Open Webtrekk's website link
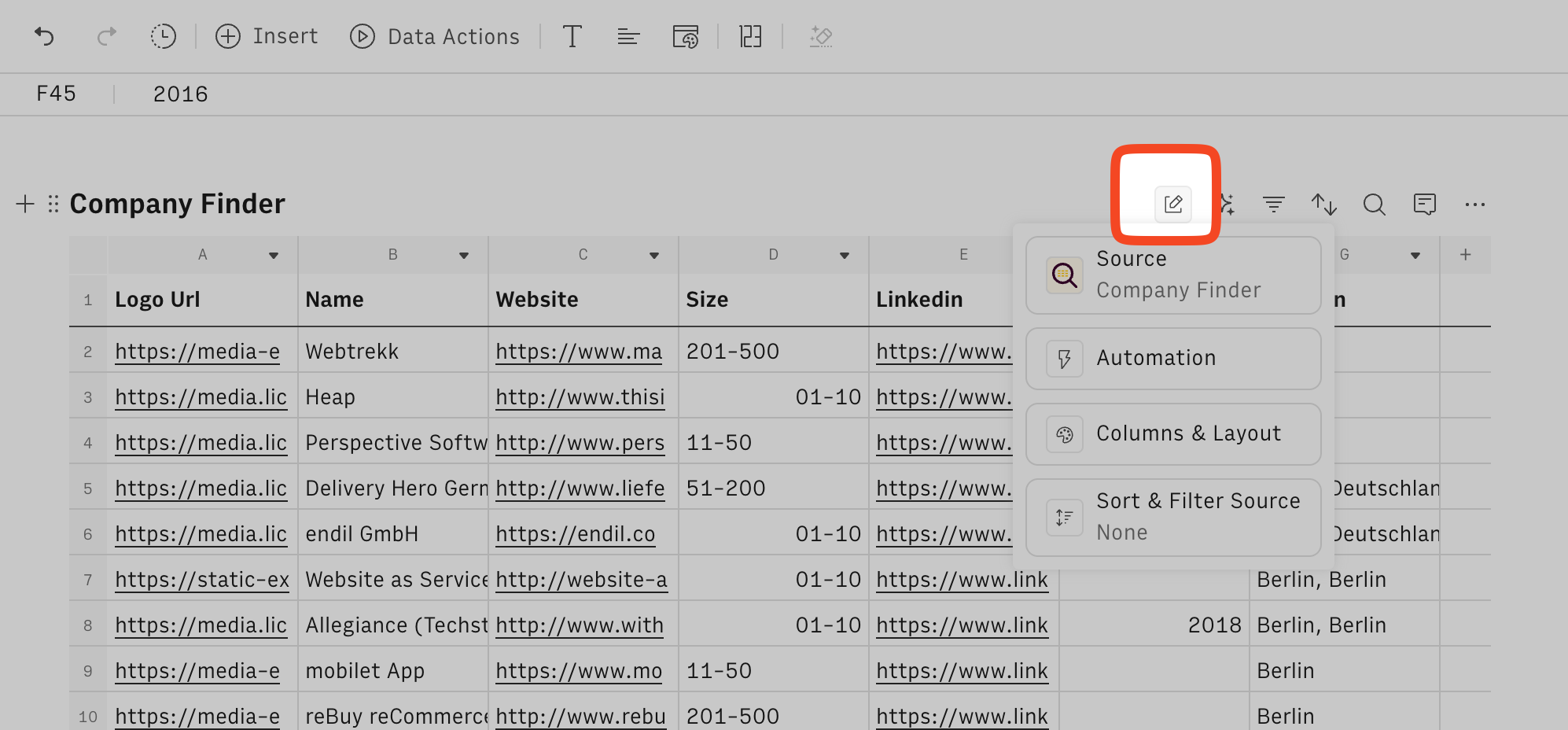The width and height of the screenshot is (1568, 730). coord(579,352)
